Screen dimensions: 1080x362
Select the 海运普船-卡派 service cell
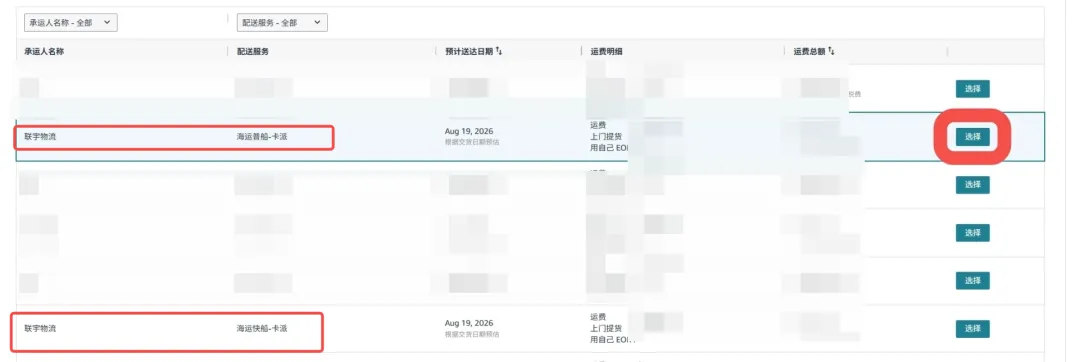point(262,136)
